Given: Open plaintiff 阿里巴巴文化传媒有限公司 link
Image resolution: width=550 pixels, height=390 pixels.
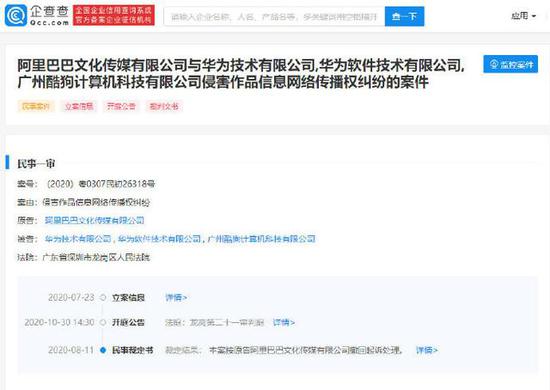Looking at the screenshot, I should click(94, 220).
